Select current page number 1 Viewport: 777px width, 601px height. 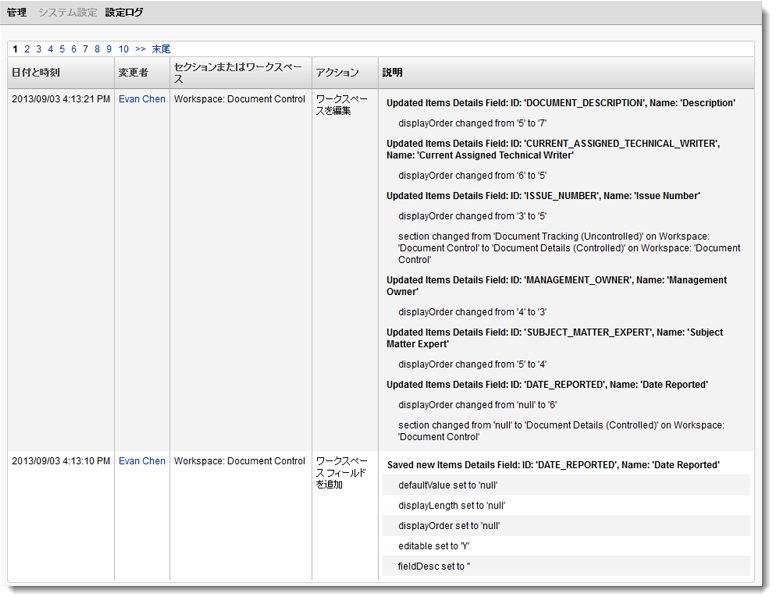[x=15, y=49]
